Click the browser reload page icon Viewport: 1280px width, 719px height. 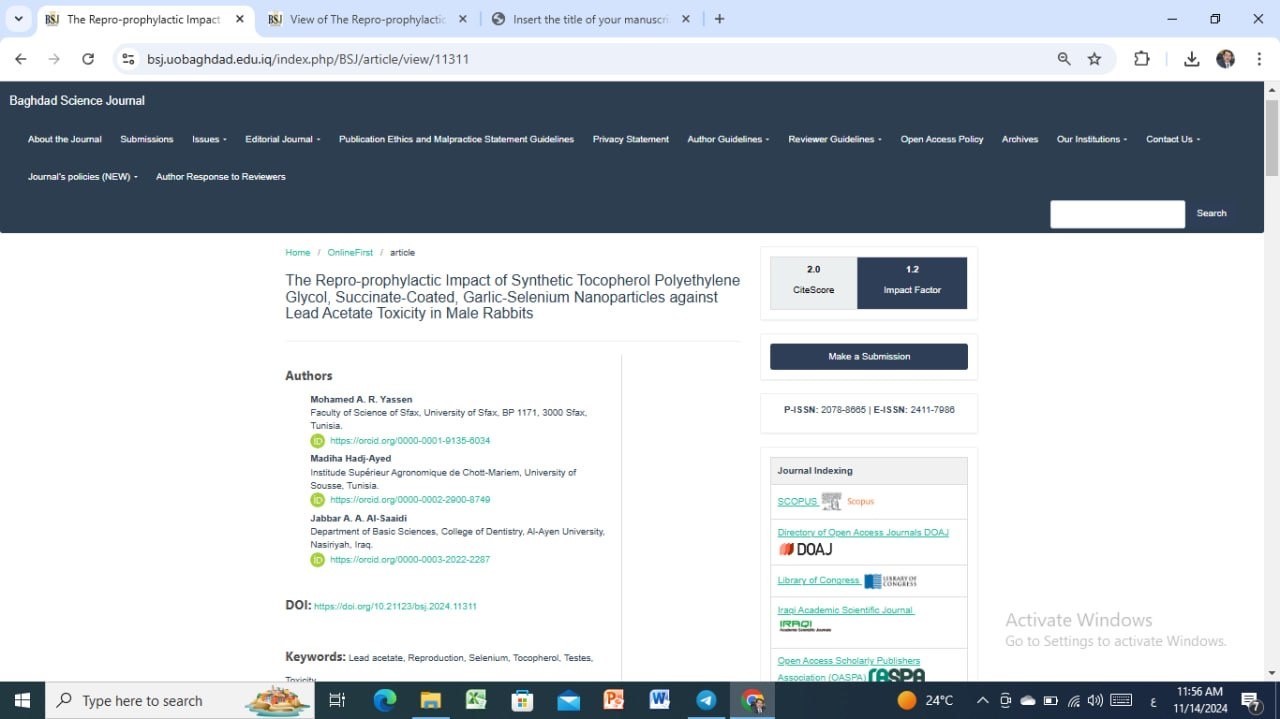pos(88,59)
